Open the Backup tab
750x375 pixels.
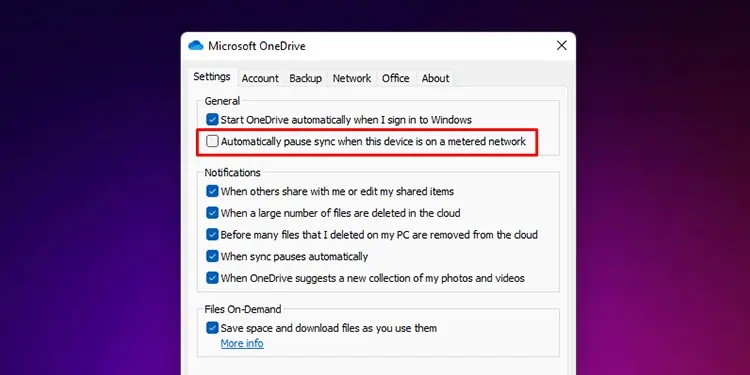pos(305,78)
